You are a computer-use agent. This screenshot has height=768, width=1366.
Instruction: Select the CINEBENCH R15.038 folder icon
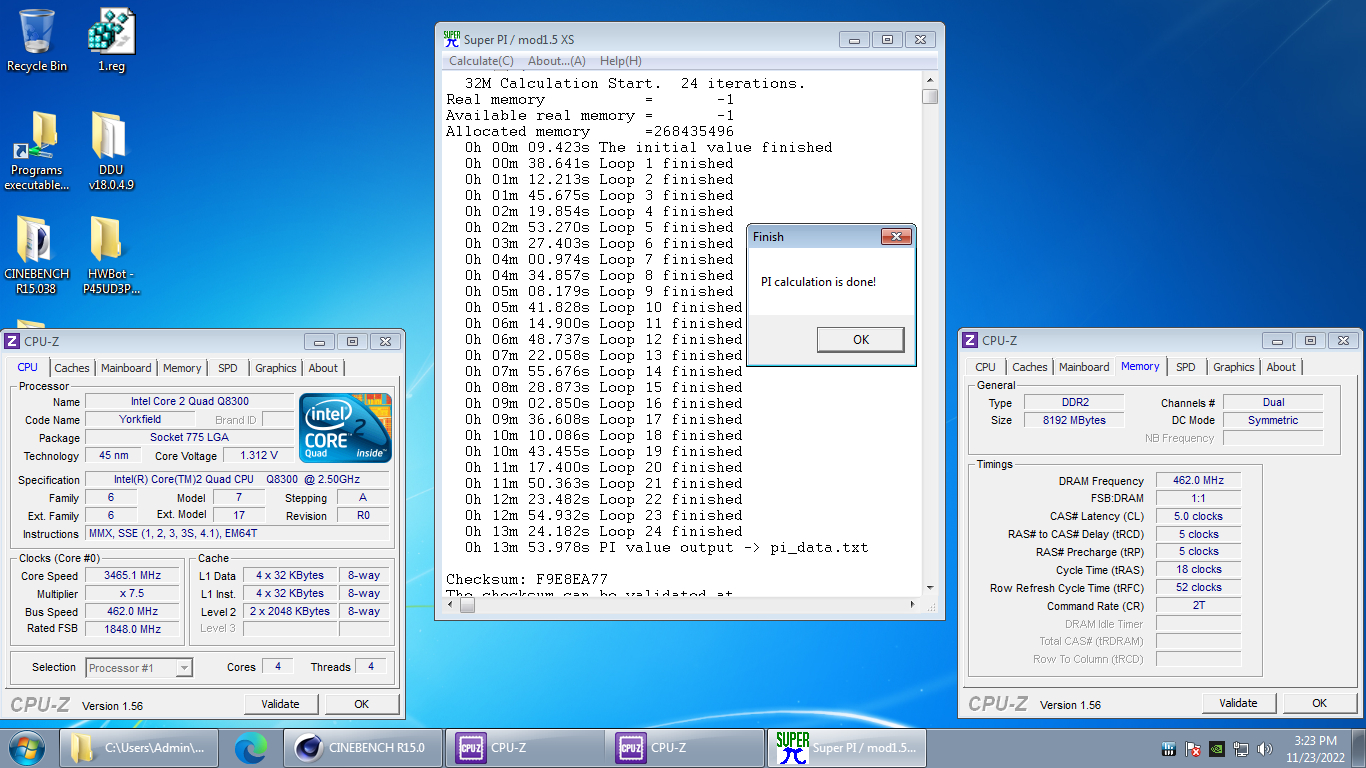[37, 255]
